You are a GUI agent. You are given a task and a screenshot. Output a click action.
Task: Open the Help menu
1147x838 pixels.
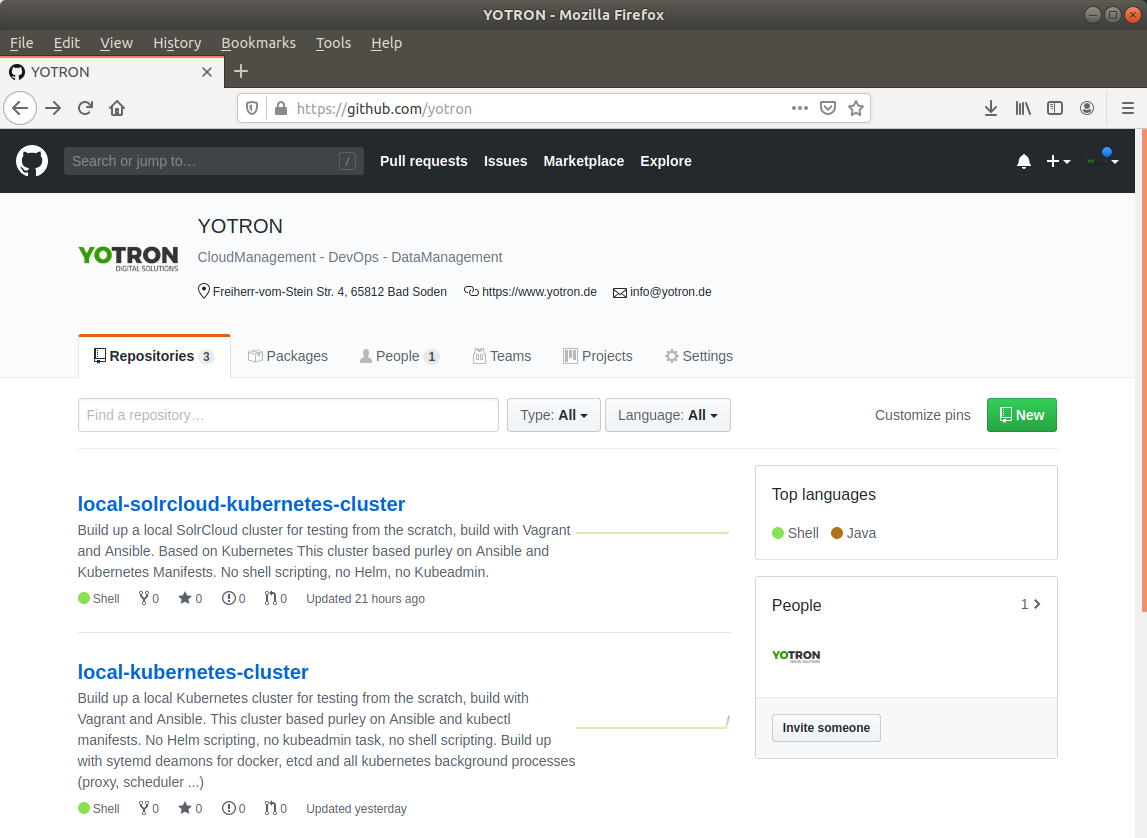(386, 42)
